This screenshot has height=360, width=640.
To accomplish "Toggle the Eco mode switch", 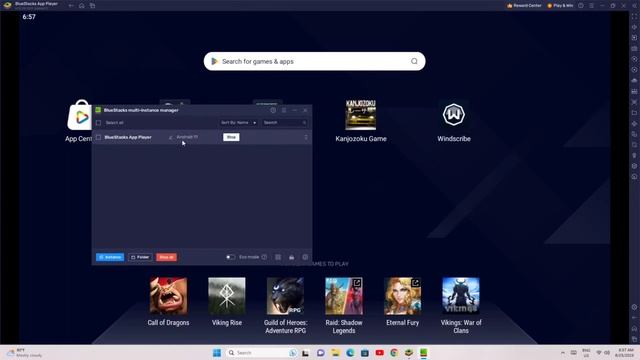I will point(231,257).
